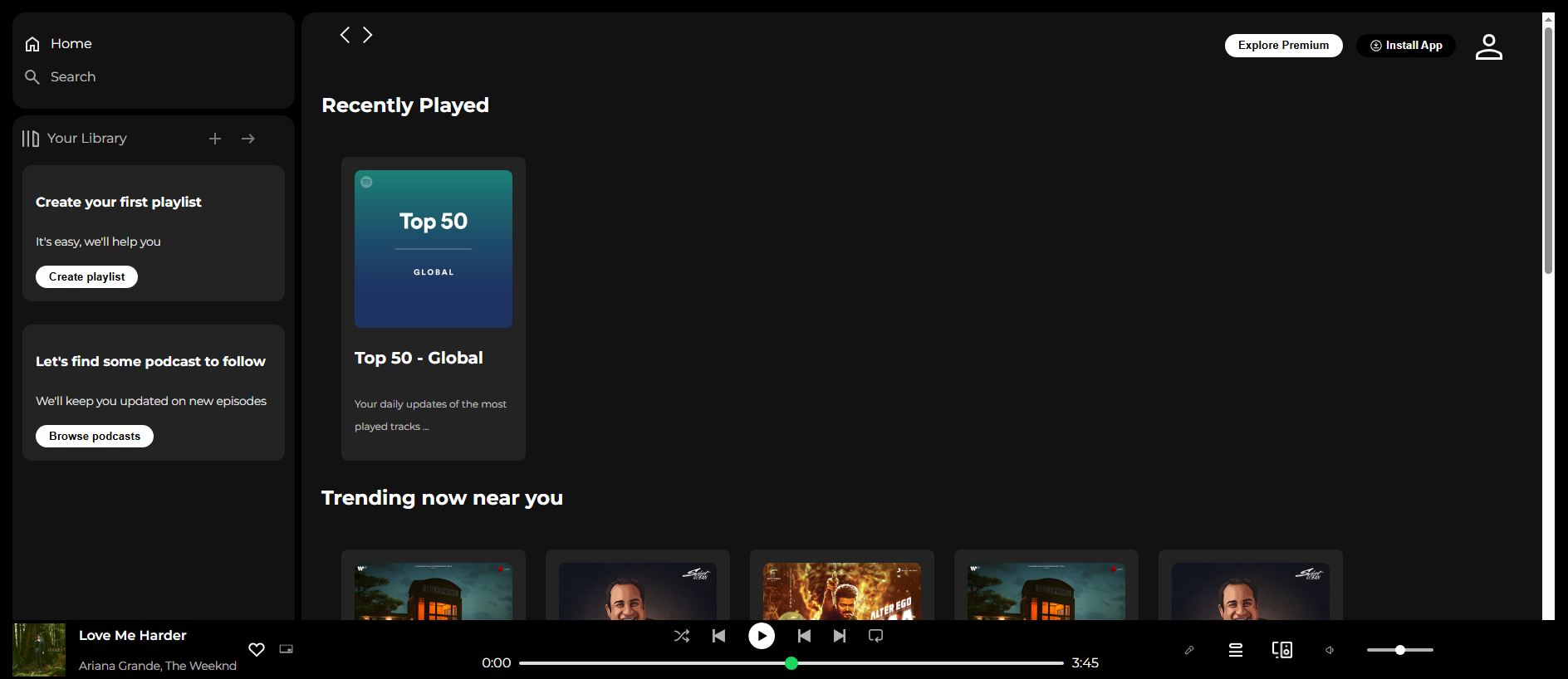Click the Create playlist button
The image size is (1568, 679).
click(86, 276)
